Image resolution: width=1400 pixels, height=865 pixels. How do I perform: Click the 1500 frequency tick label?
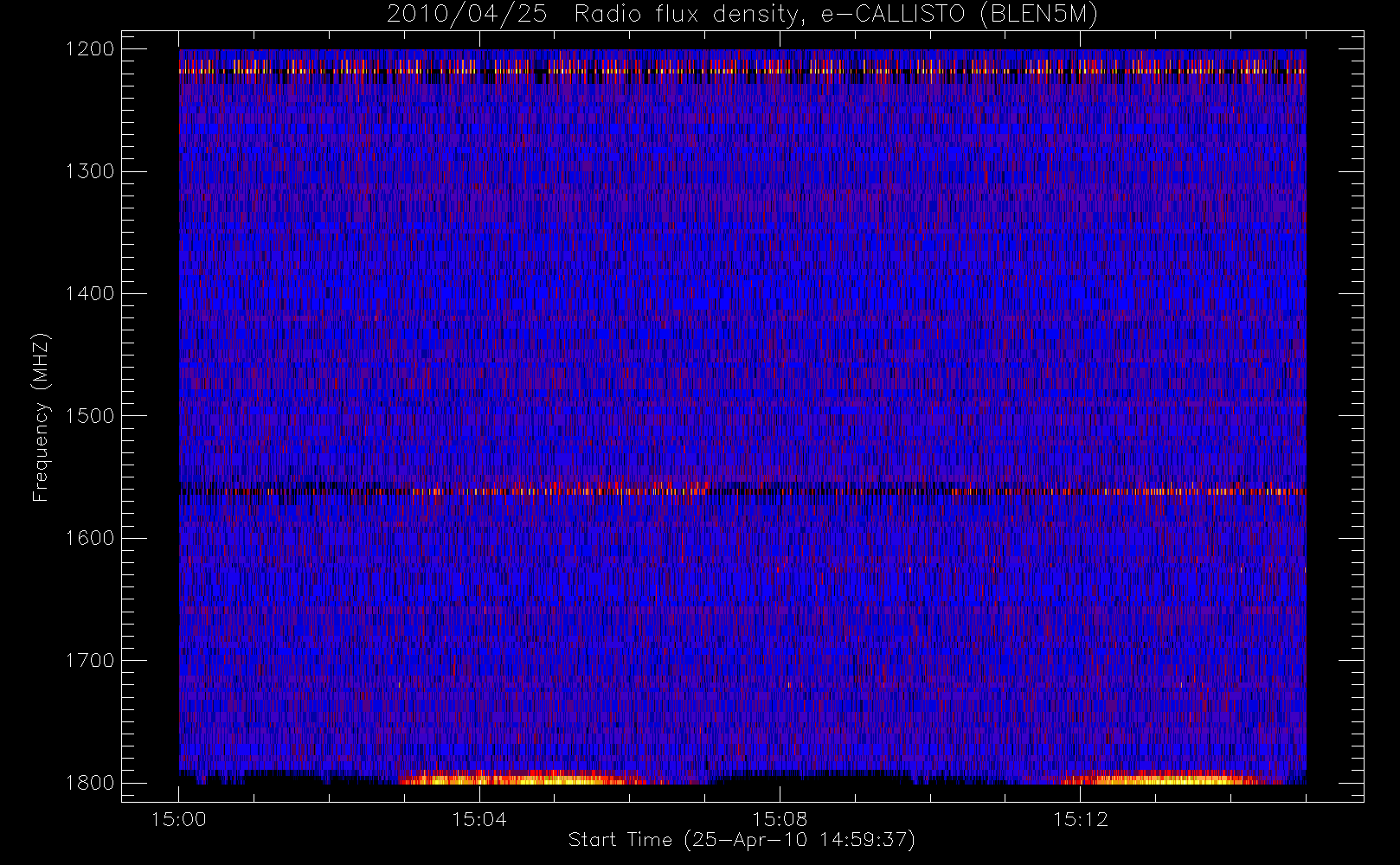(90, 416)
